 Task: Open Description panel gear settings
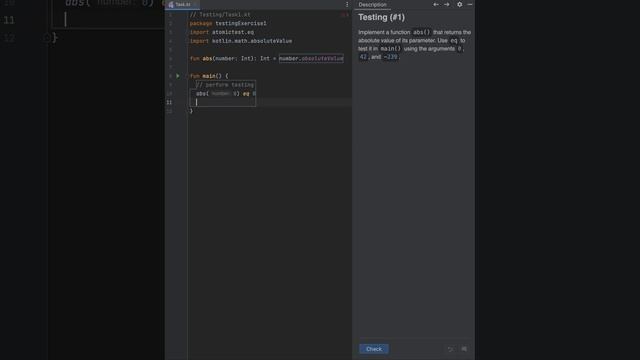click(460, 4)
